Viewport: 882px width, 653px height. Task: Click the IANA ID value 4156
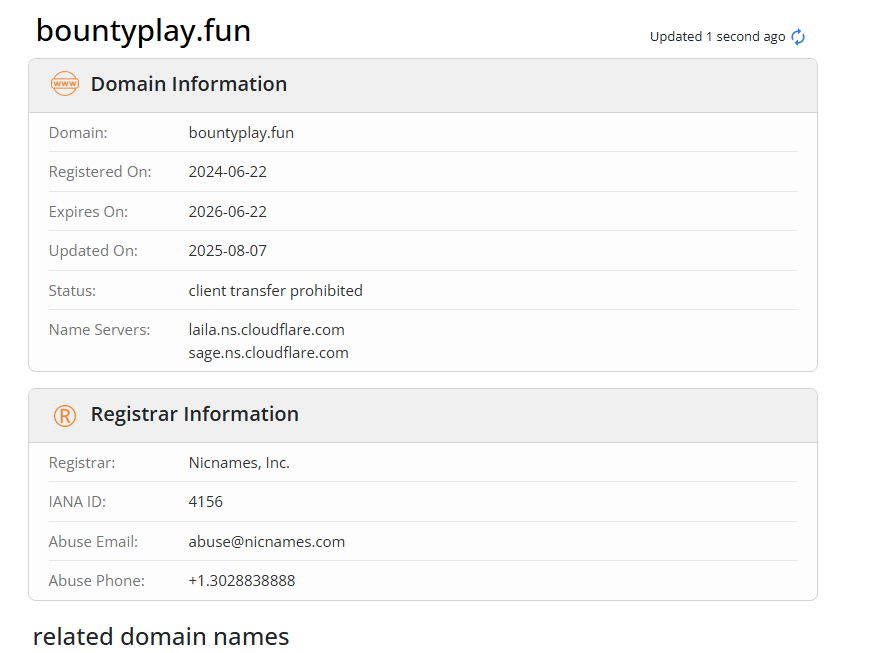coord(205,502)
